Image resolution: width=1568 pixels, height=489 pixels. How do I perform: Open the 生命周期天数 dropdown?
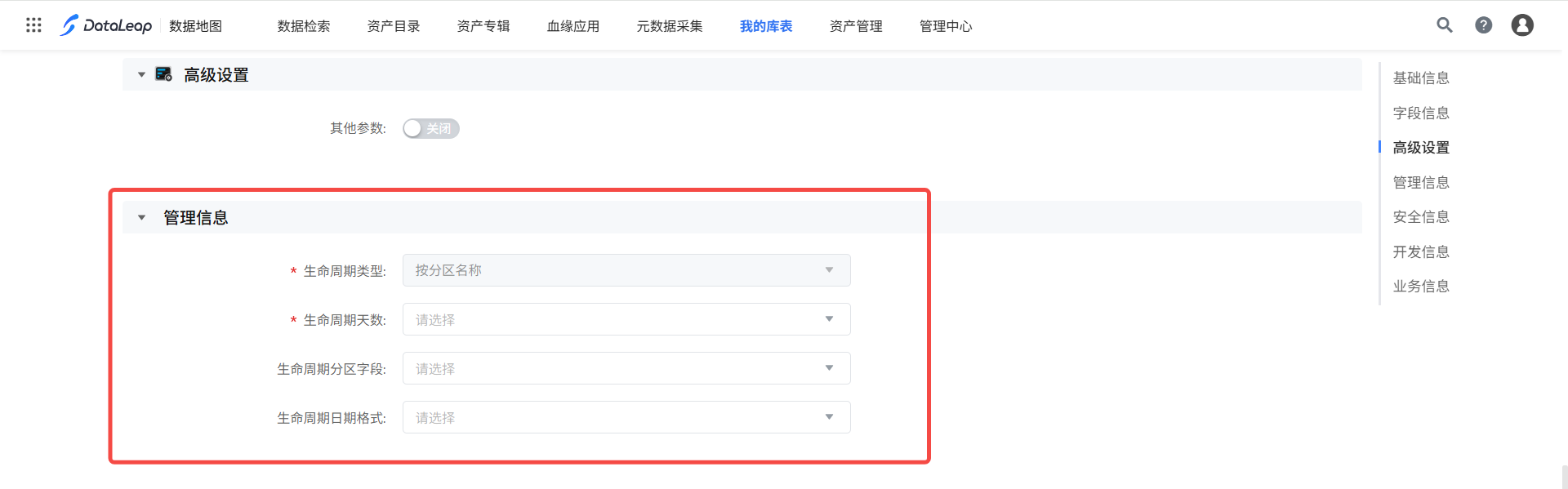(x=626, y=319)
